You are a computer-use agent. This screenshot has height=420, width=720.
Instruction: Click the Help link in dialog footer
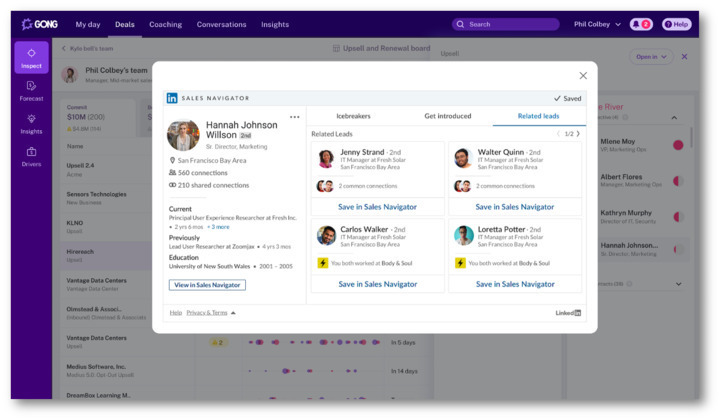coord(176,313)
